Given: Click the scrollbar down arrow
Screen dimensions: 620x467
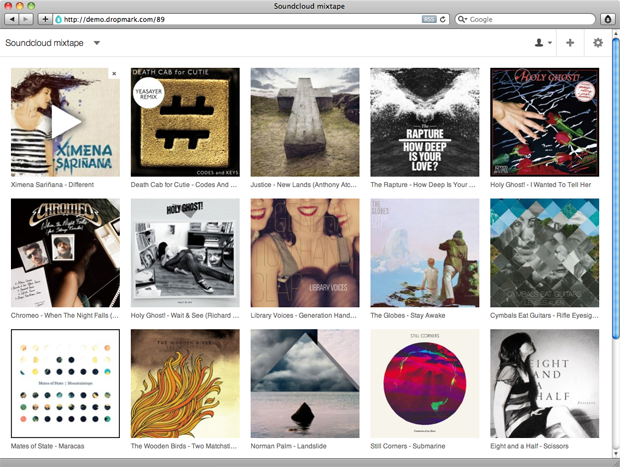Looking at the screenshot, I should pos(616,454).
